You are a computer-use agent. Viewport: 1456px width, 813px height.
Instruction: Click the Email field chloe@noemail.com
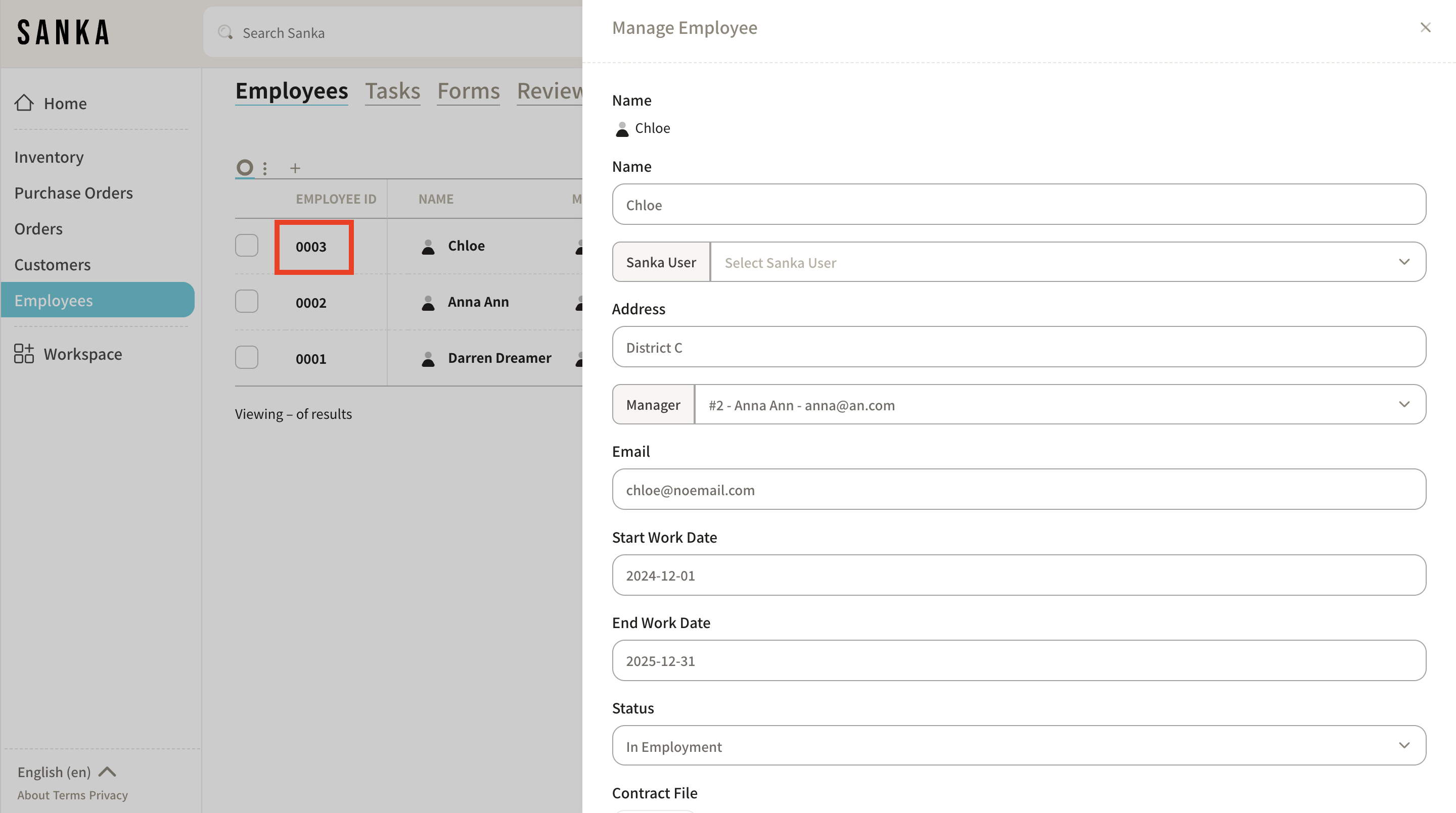click(1019, 489)
